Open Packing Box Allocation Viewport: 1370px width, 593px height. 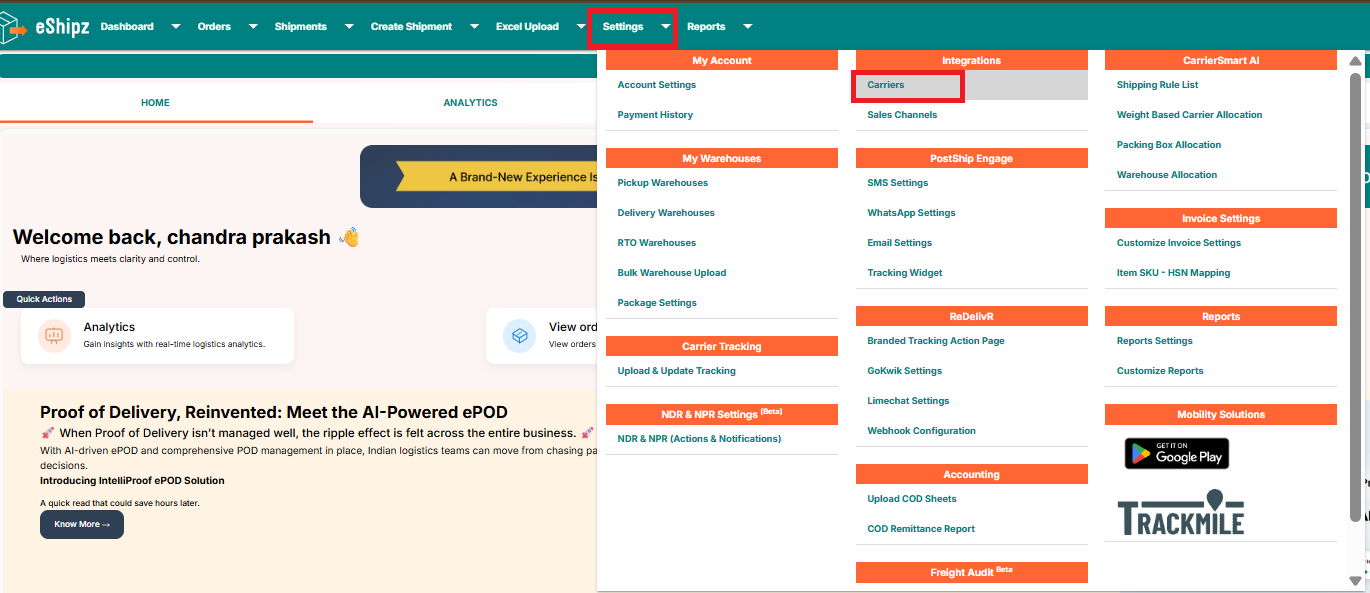1169,145
